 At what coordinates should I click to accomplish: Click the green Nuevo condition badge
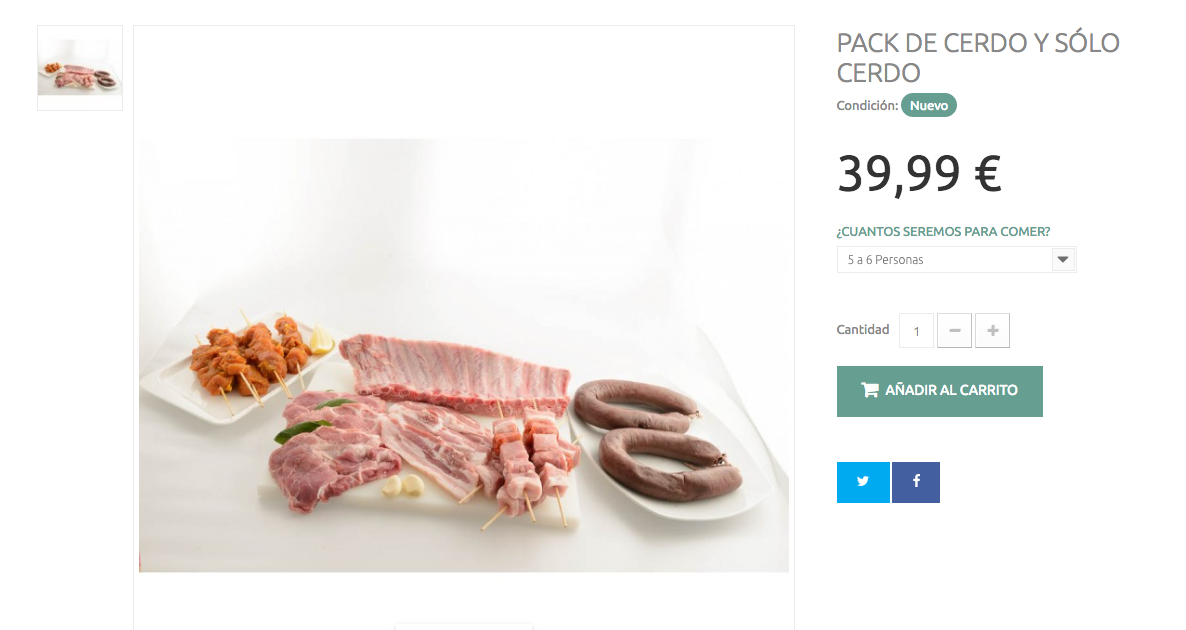click(x=928, y=105)
